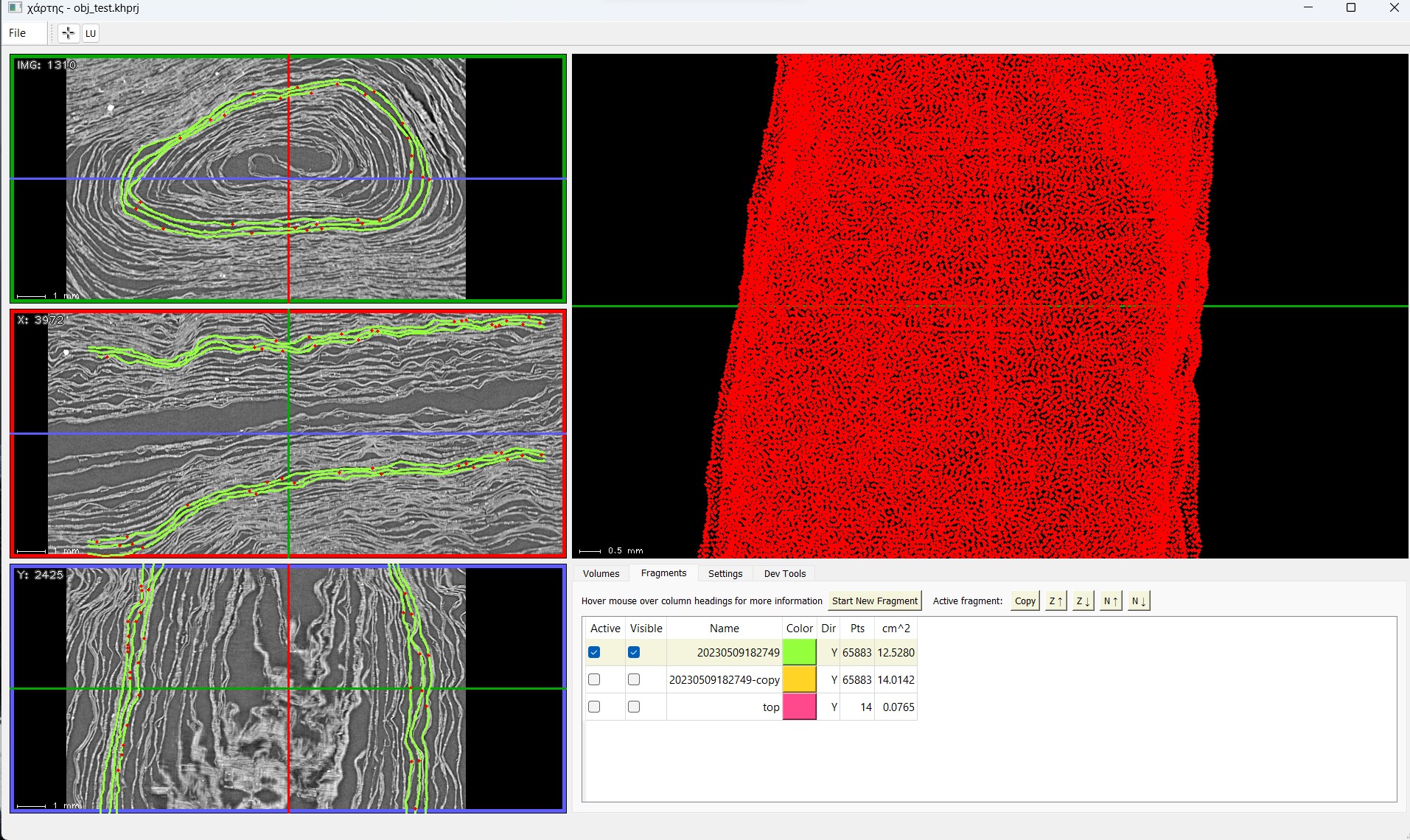This screenshot has width=1410, height=840.
Task: Show the top fragment via Visible checkbox
Action: (x=634, y=707)
